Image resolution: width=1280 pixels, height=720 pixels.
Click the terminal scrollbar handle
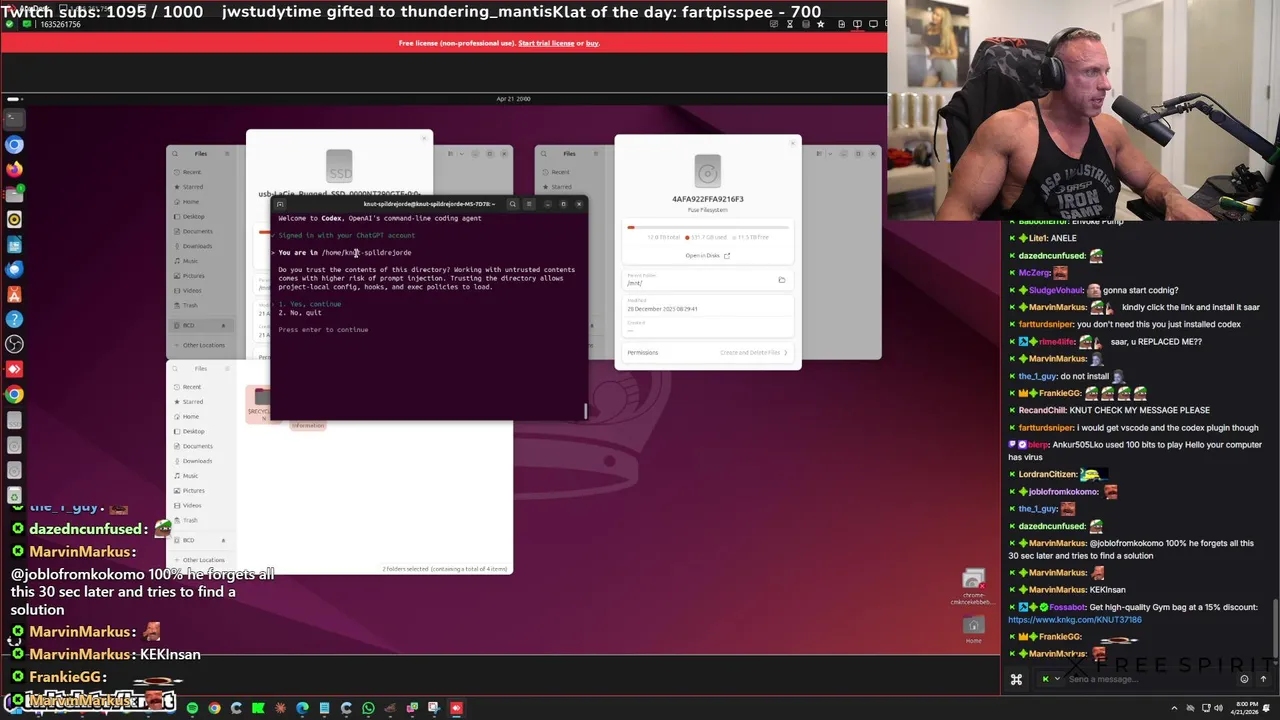pos(585,411)
